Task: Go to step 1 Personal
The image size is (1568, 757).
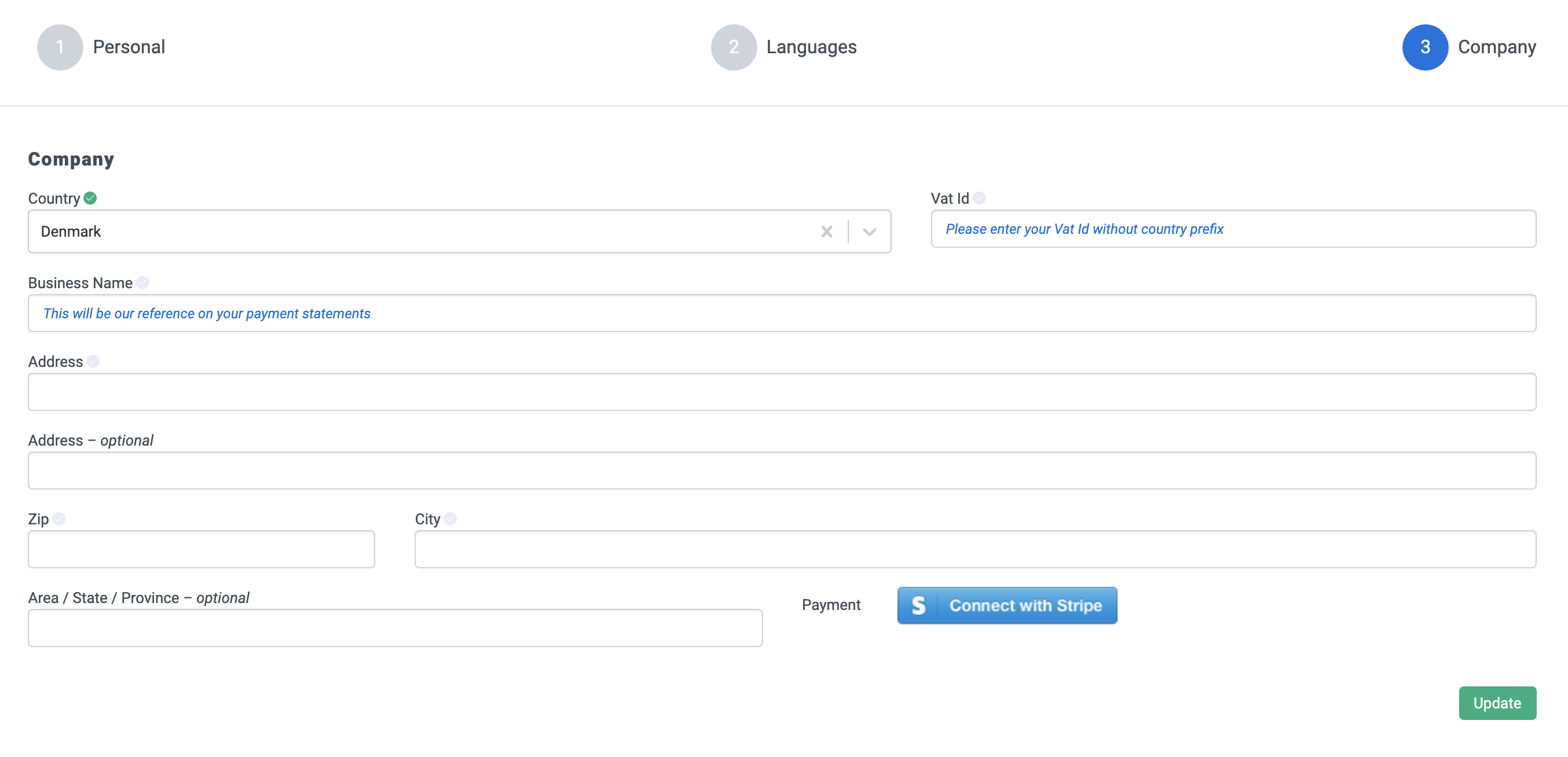Action: pos(60,47)
